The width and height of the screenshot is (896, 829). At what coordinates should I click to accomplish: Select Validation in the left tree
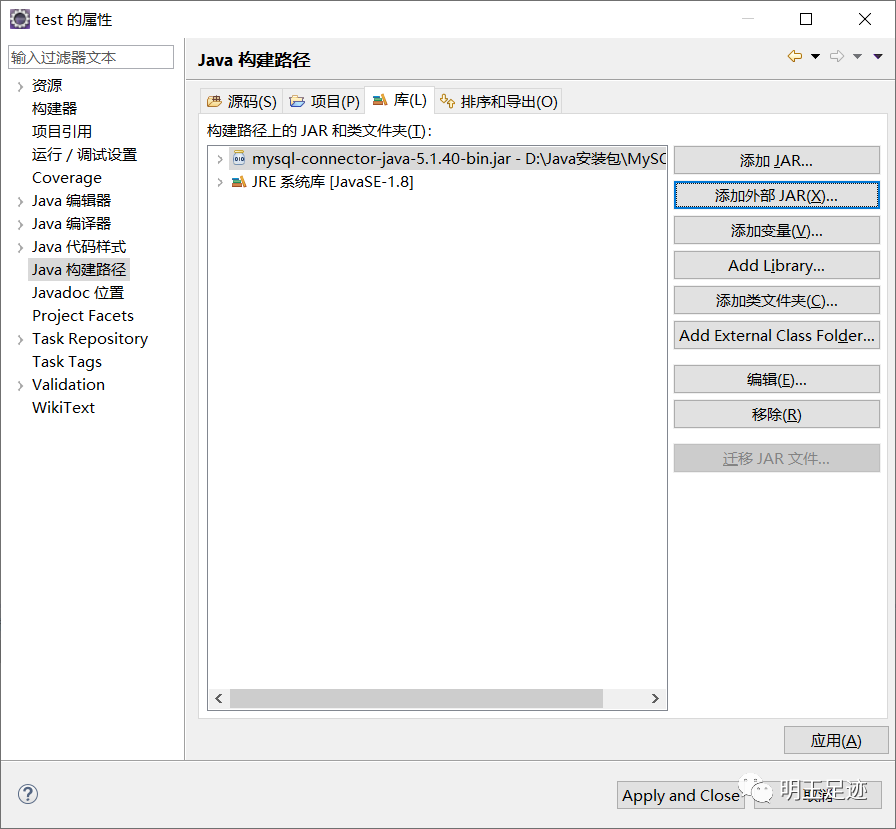point(68,385)
